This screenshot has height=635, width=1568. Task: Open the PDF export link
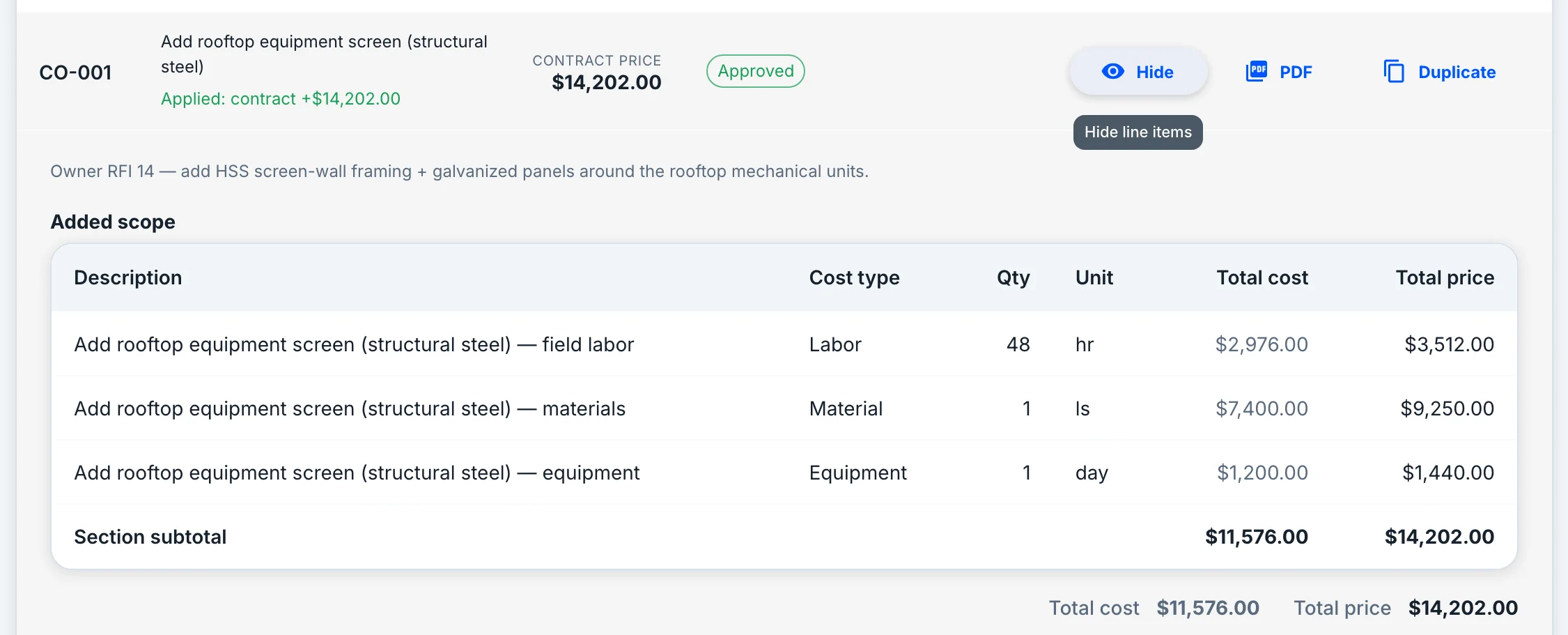1278,72
